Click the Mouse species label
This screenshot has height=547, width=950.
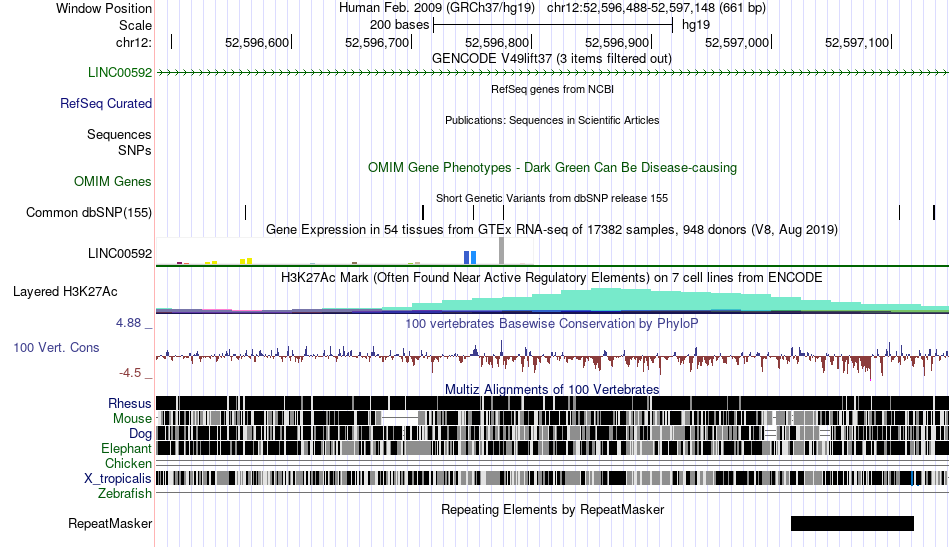[x=132, y=419]
